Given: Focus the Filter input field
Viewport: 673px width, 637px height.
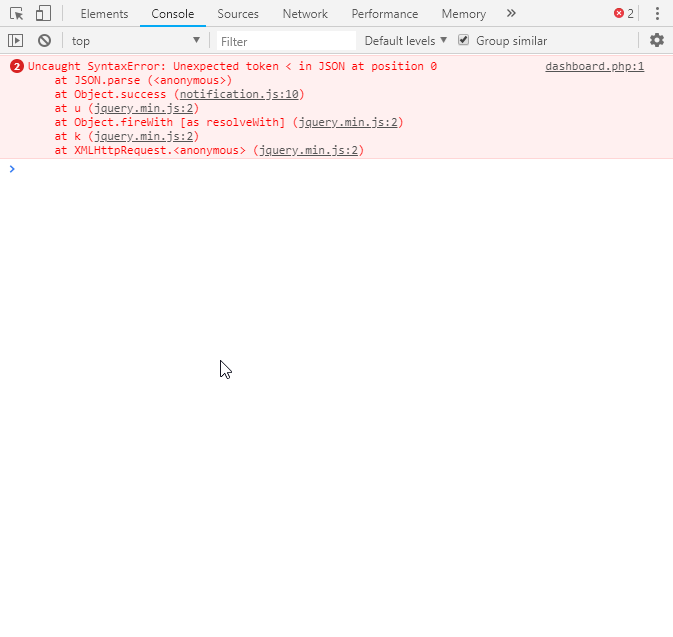Looking at the screenshot, I should click(x=286, y=41).
